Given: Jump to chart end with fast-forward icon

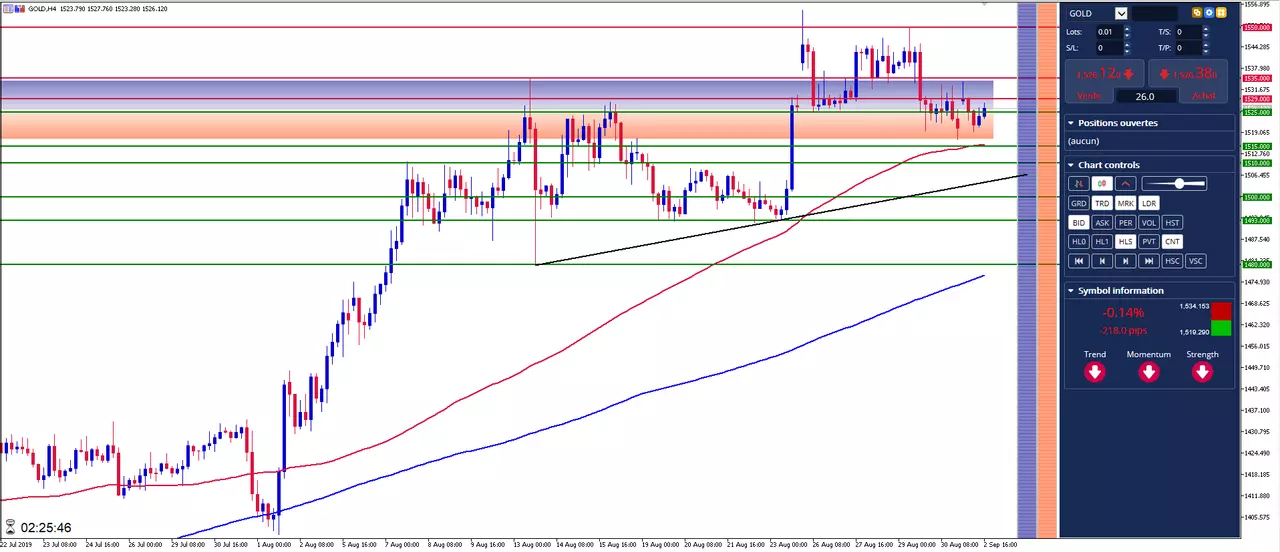Looking at the screenshot, I should pyautogui.click(x=1149, y=261).
